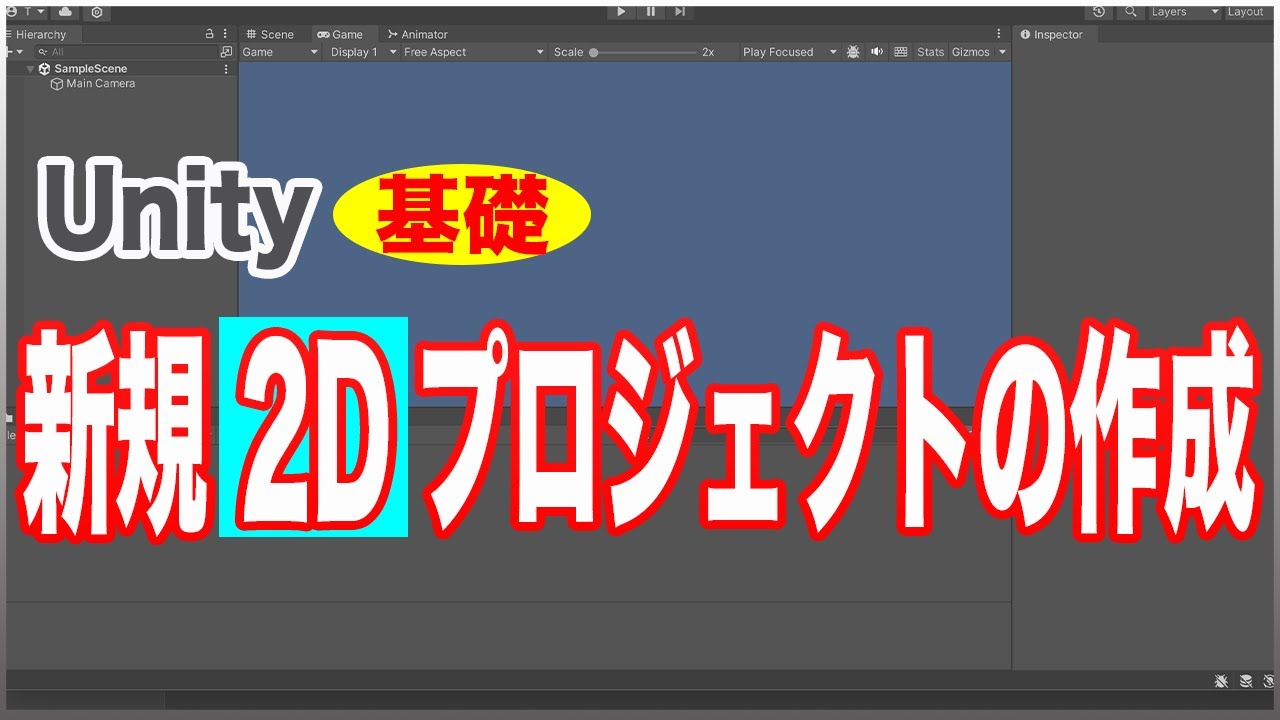Select Main Camera in Hierarchy
Viewport: 1280px width, 720px height.
100,84
